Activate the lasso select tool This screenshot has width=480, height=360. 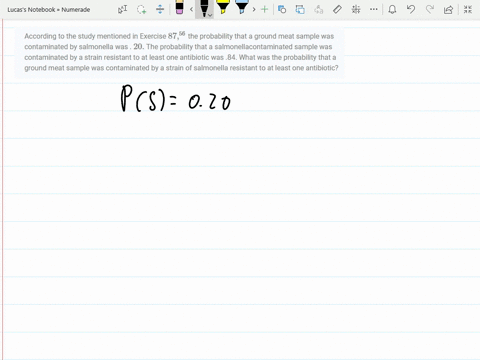point(142,9)
